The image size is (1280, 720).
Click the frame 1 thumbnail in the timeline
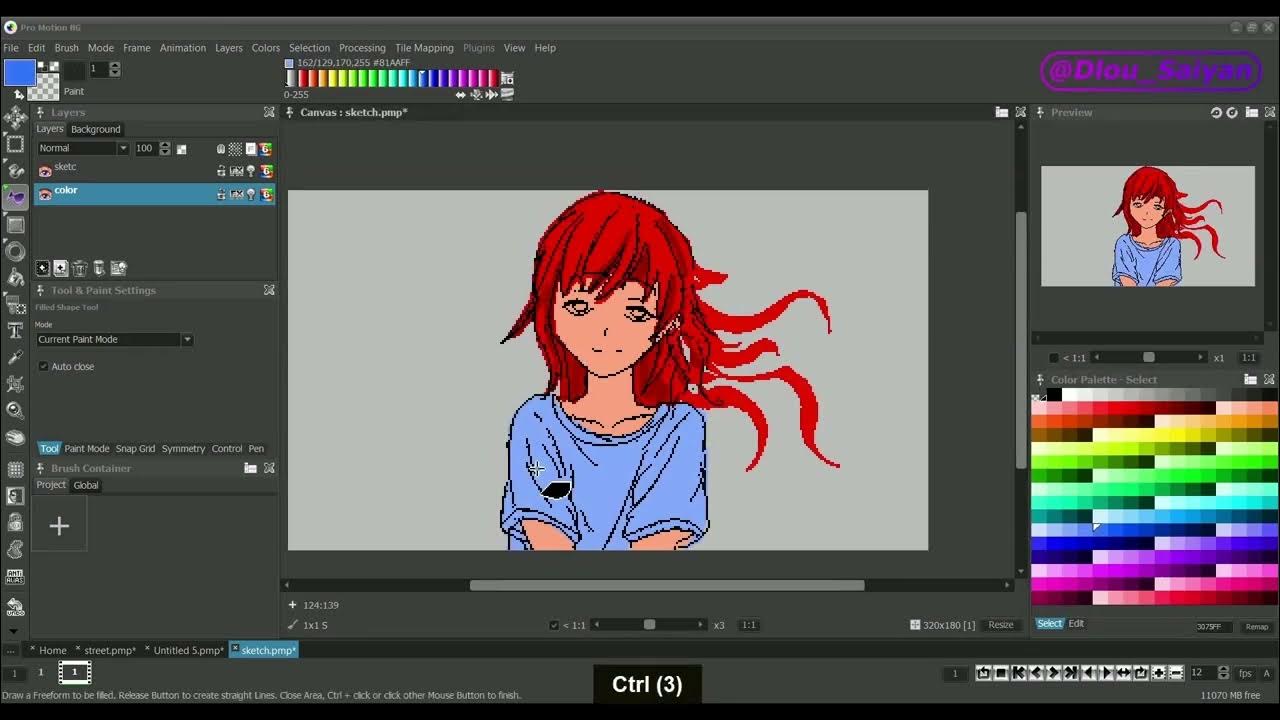(74, 672)
